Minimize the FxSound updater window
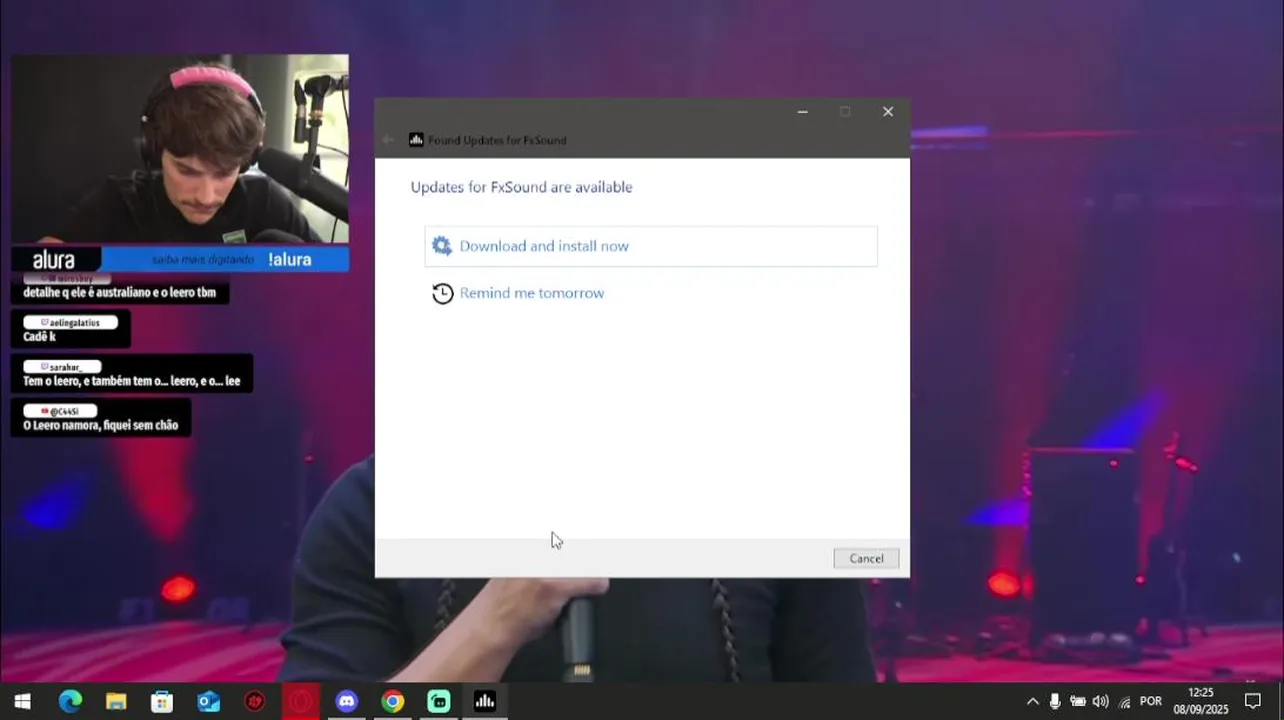Screen dimensions: 1284x720 click(x=802, y=112)
